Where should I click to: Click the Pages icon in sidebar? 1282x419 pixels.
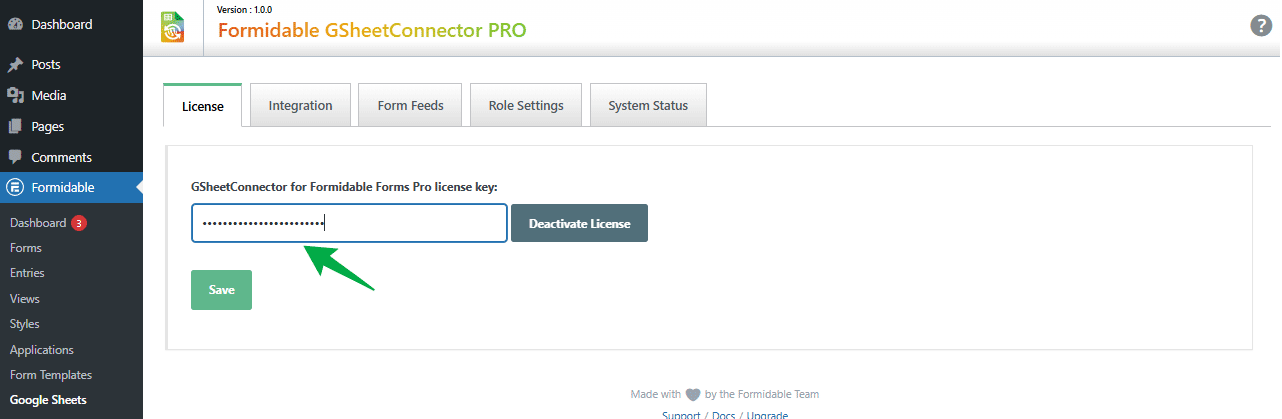coord(15,127)
